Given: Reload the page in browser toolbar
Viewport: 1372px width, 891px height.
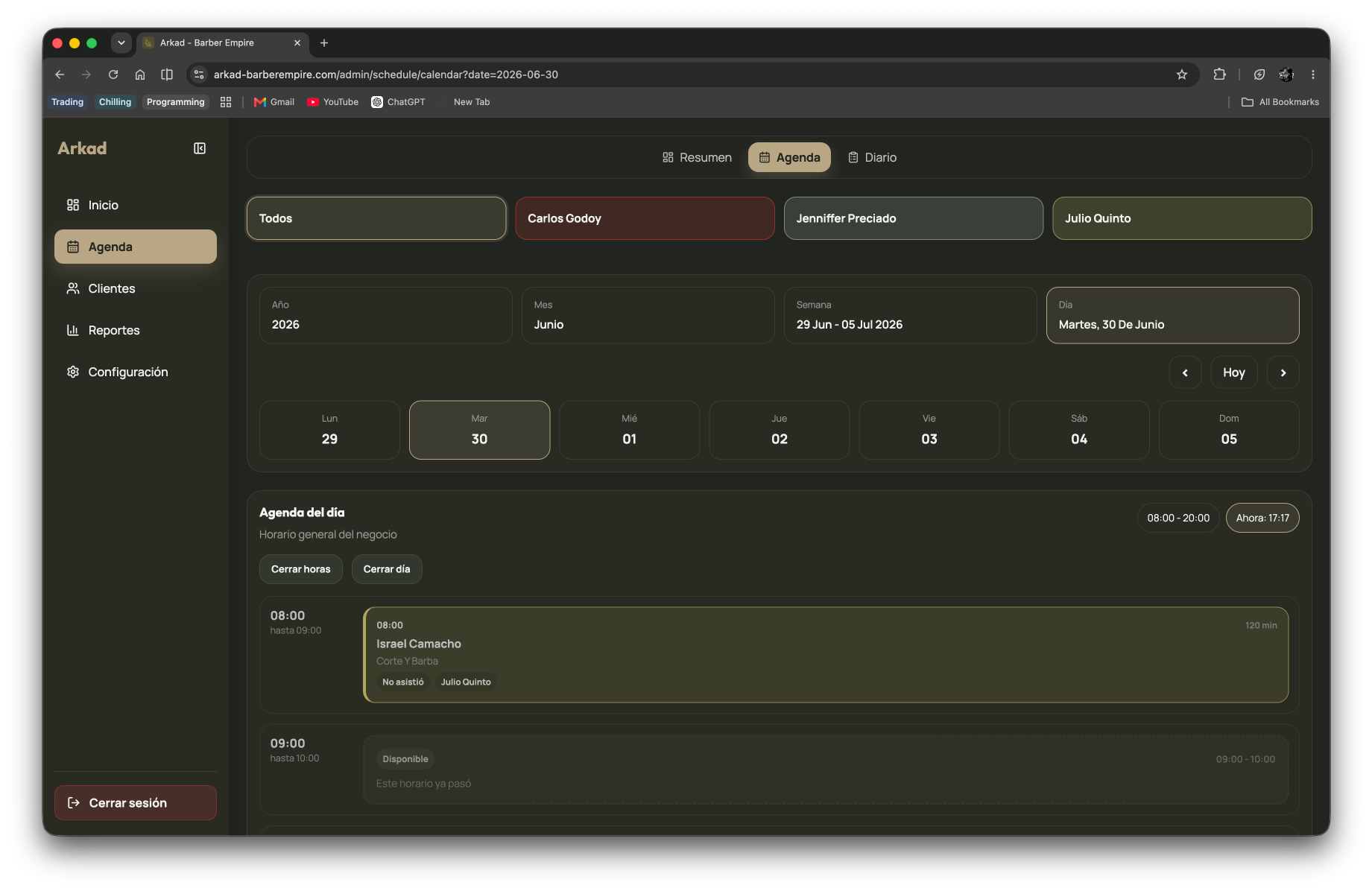Looking at the screenshot, I should coord(113,74).
